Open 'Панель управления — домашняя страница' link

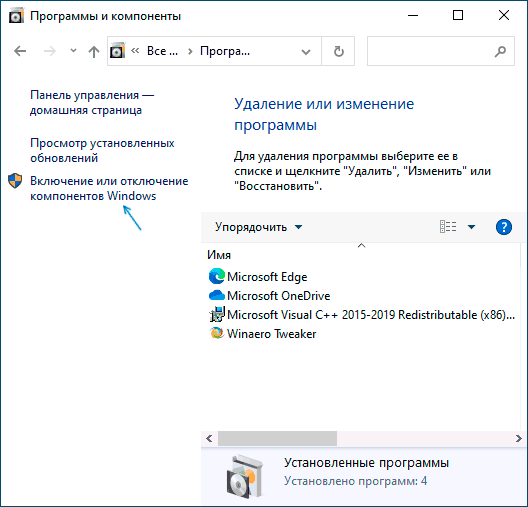(x=92, y=102)
